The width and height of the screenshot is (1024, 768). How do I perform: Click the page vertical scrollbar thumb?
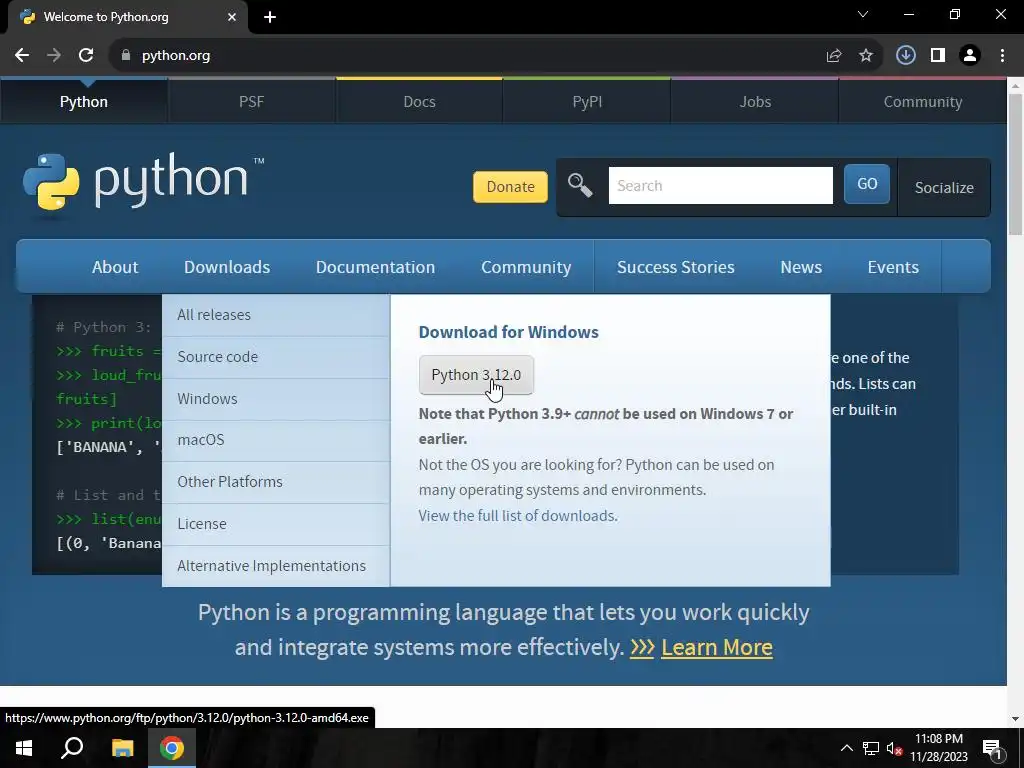click(1016, 163)
